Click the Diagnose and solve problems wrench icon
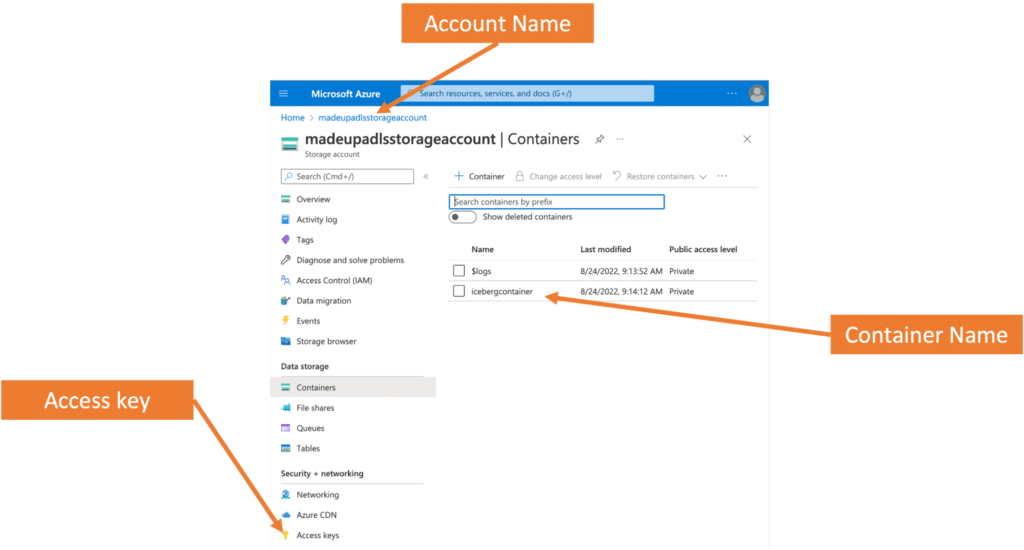This screenshot has width=1024, height=550. (285, 260)
